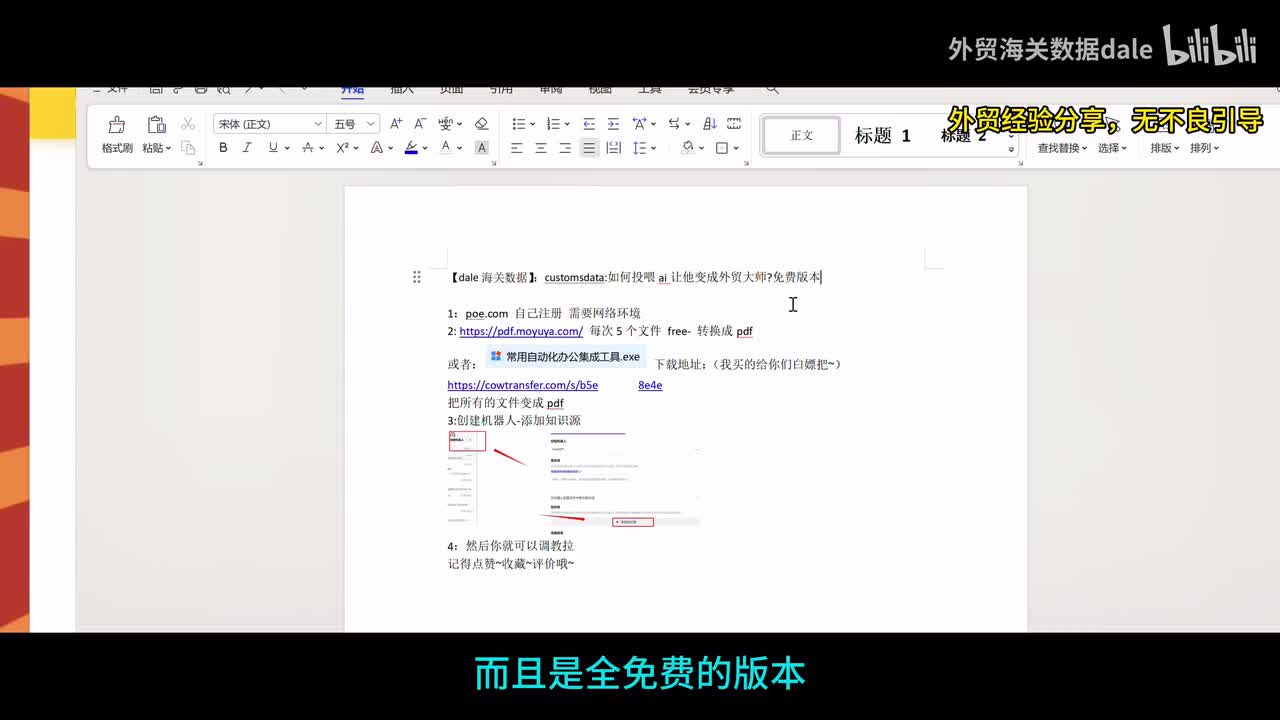Open the font size dropdown 五号
This screenshot has width=1280, height=720.
[354, 124]
